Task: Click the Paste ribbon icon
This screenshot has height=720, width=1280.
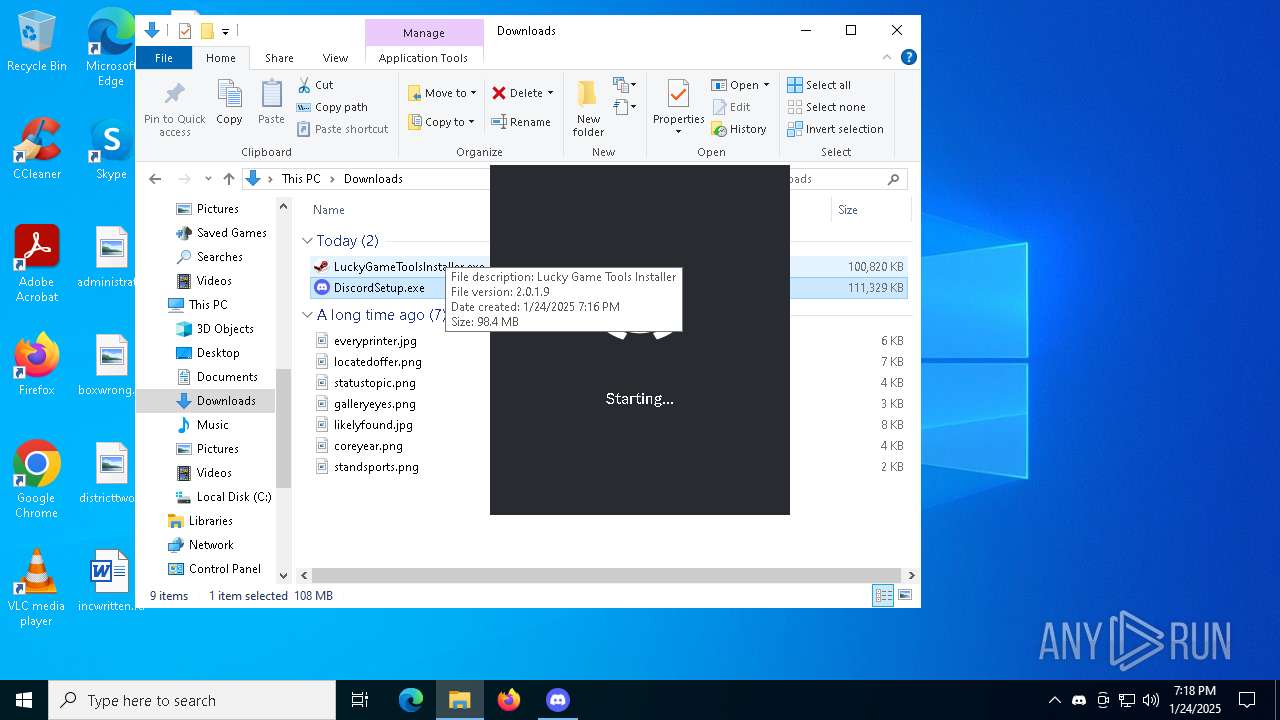Action: click(271, 102)
